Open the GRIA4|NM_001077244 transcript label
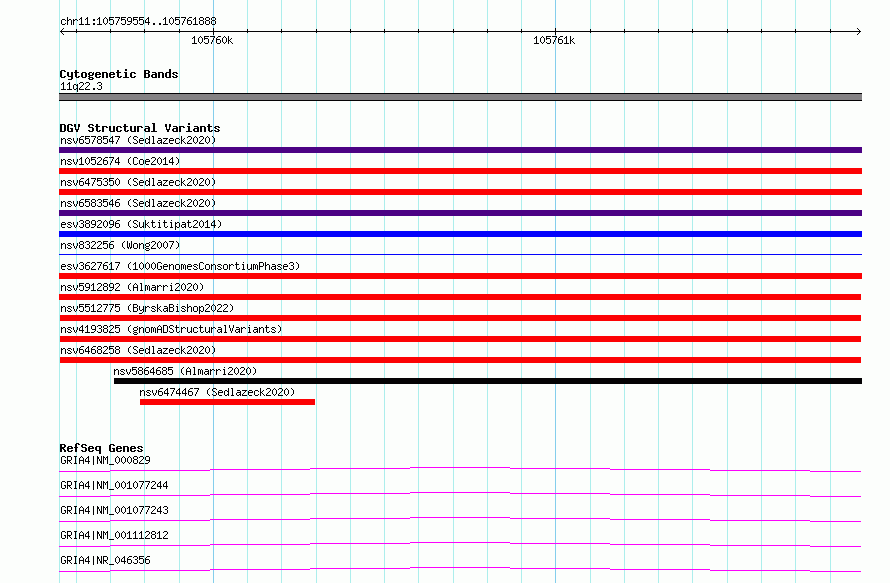890x583 pixels. [114, 485]
